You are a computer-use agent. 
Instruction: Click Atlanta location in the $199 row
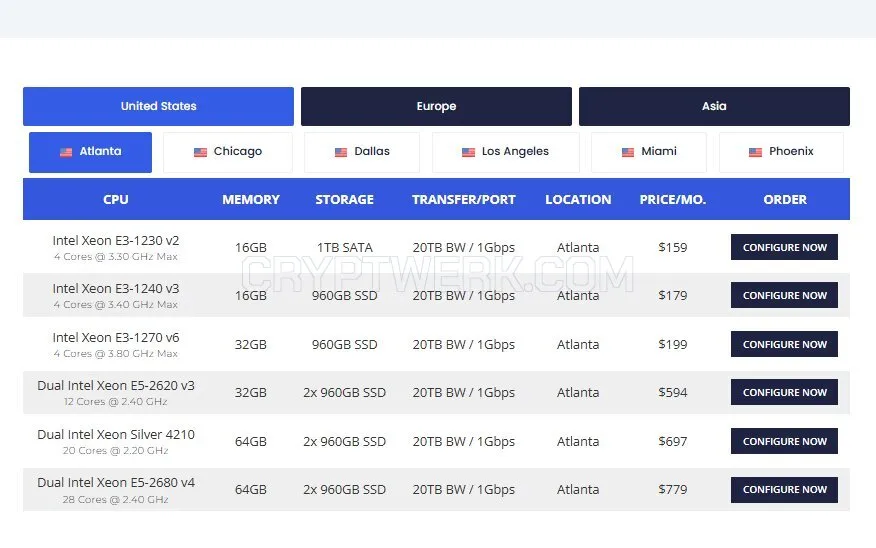coord(578,345)
